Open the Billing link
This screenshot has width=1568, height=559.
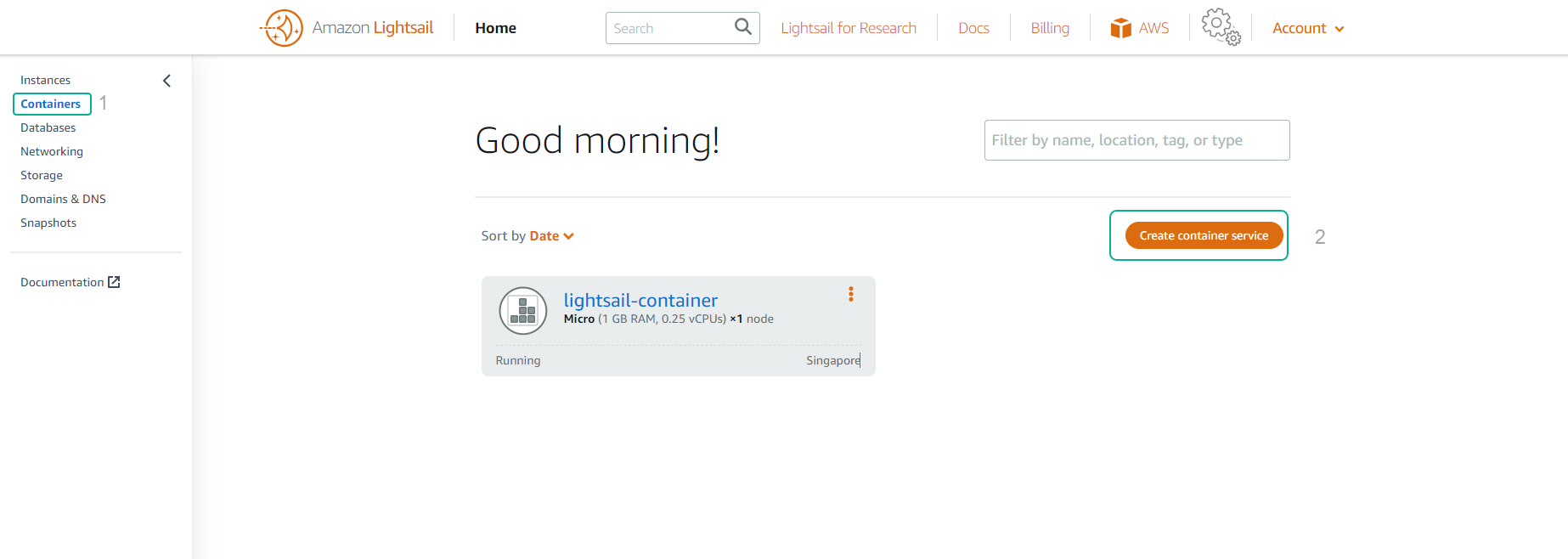pos(1050,28)
